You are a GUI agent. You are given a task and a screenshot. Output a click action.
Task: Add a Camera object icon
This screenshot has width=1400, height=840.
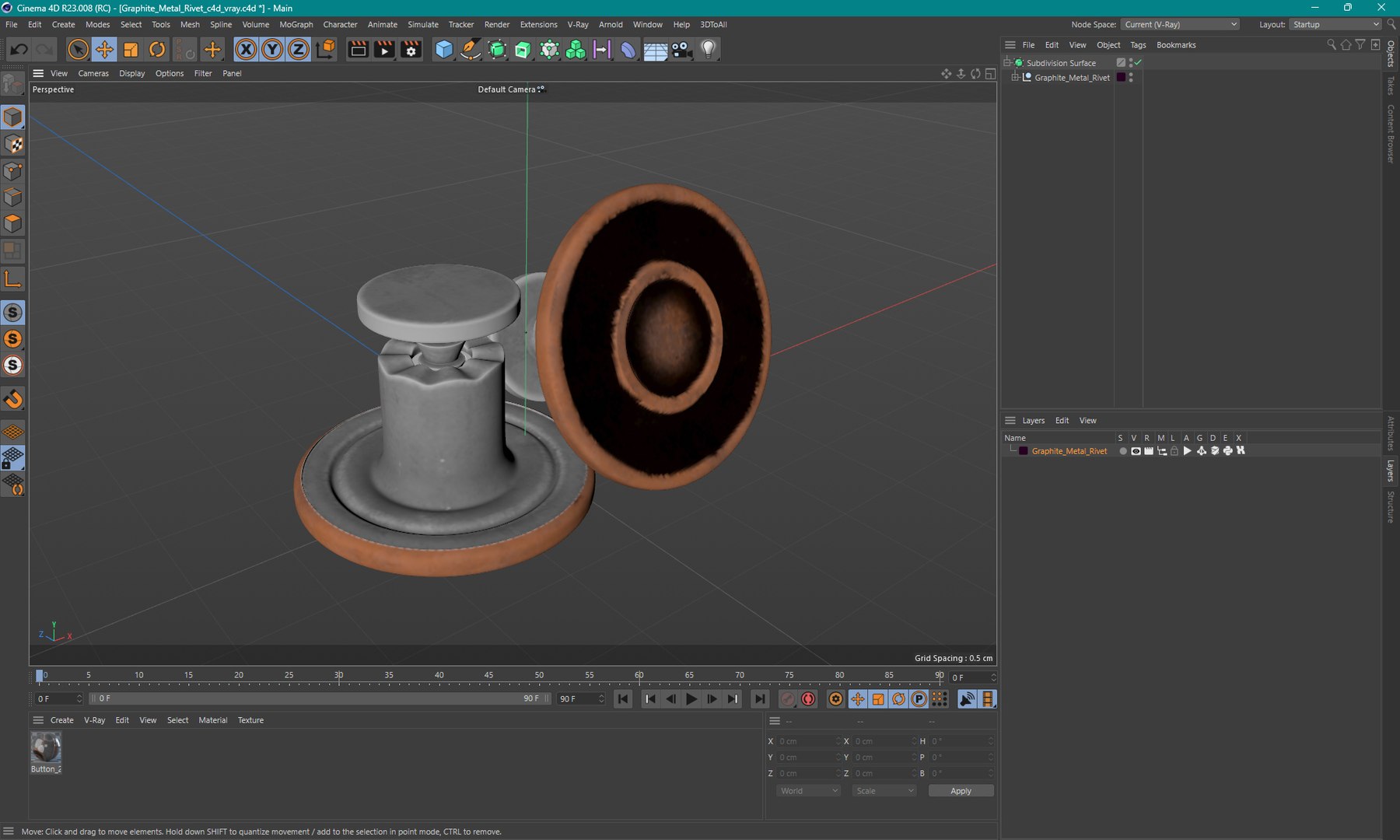[681, 50]
